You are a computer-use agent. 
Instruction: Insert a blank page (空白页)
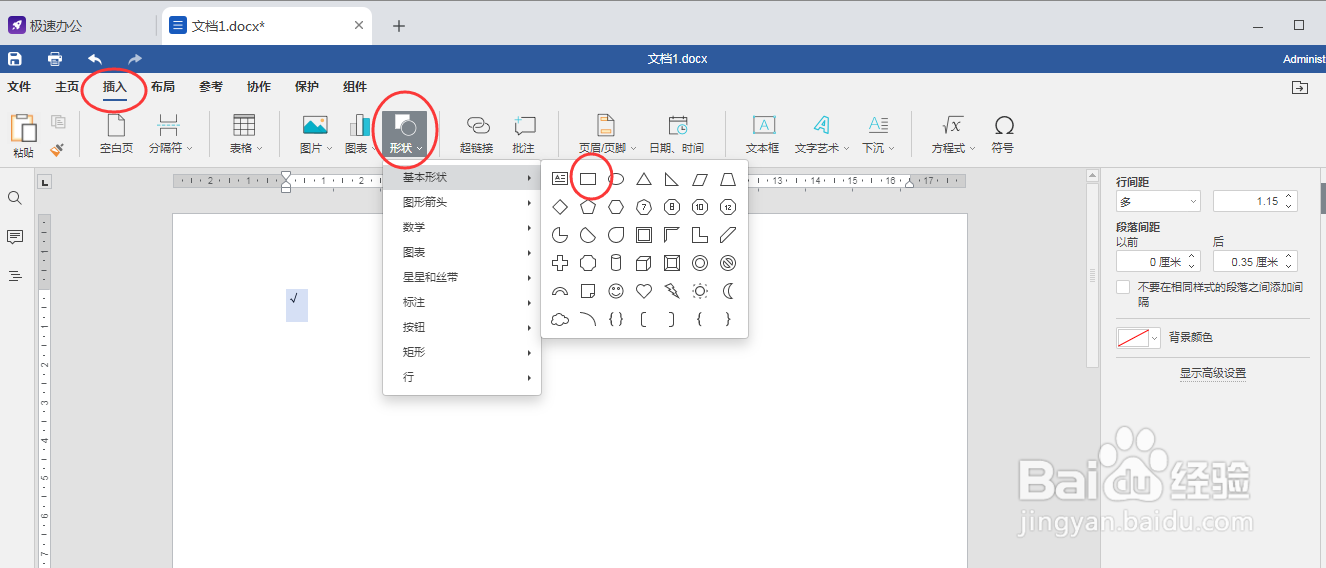[x=117, y=134]
